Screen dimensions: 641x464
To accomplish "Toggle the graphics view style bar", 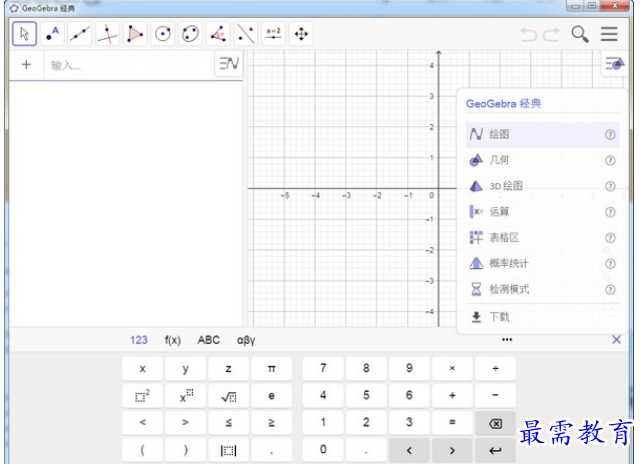I will tap(615, 63).
